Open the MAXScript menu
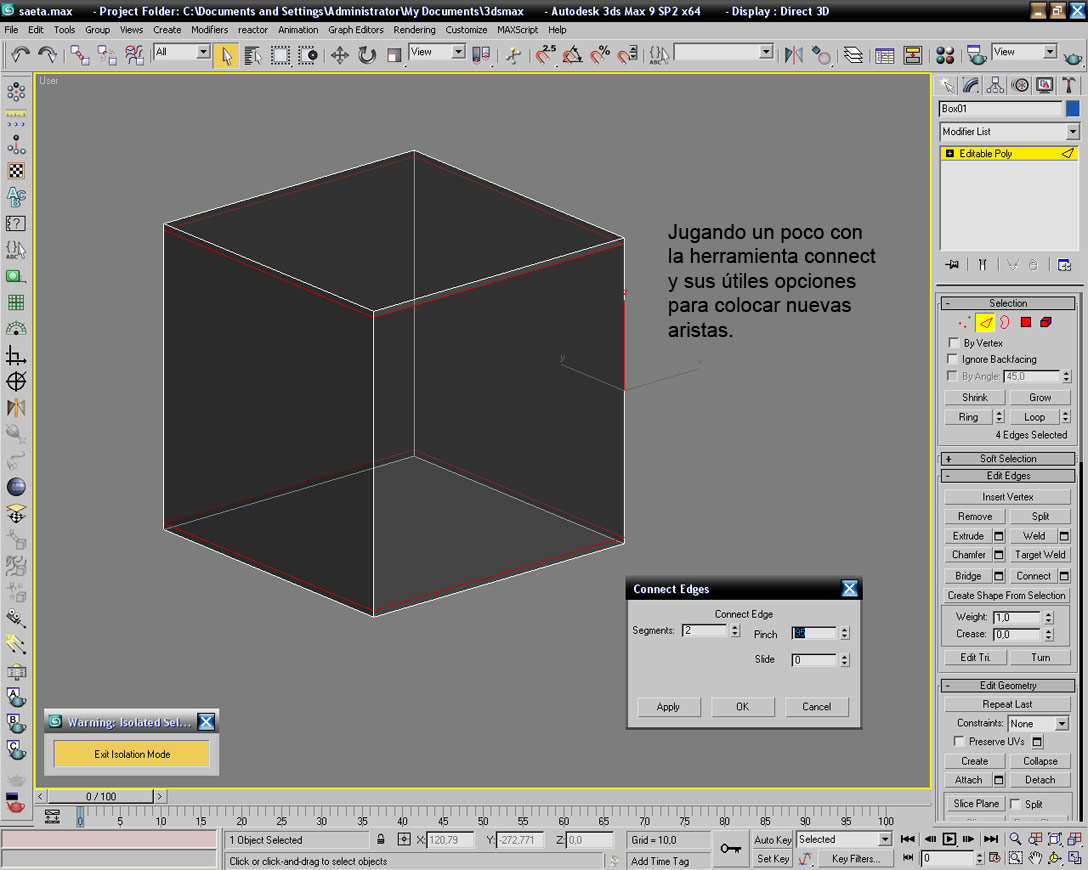Viewport: 1088px width, 870px height. tap(517, 30)
